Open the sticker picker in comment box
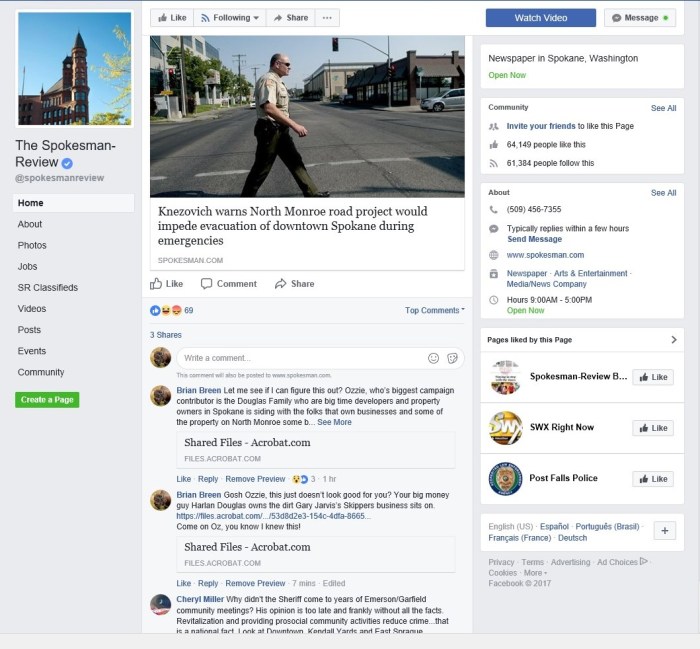 [452, 358]
